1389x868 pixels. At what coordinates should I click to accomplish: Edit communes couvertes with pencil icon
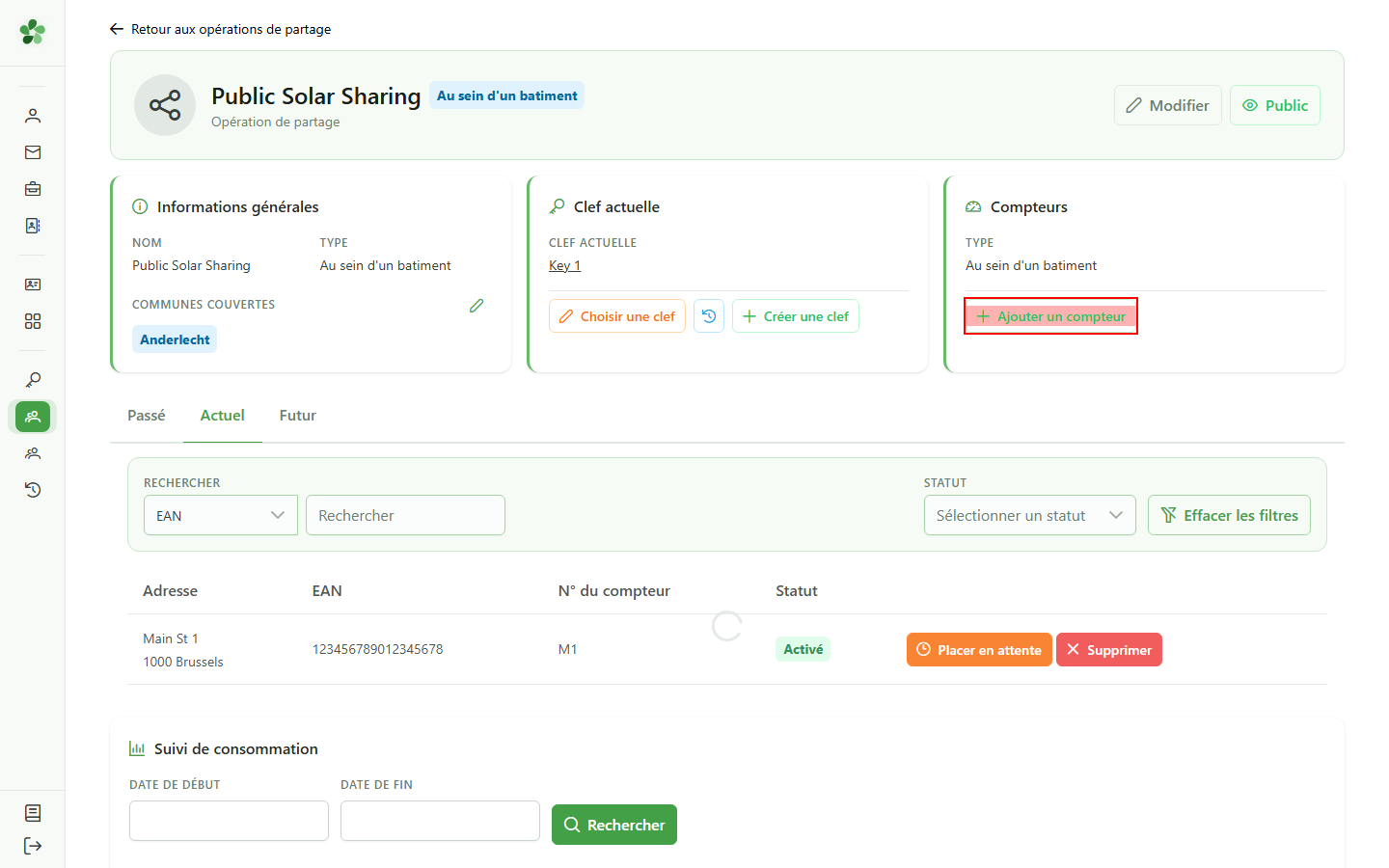pyautogui.click(x=477, y=306)
